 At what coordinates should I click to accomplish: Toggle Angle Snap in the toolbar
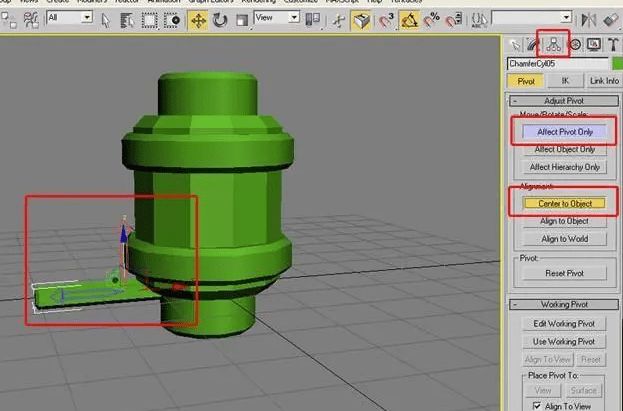[409, 20]
